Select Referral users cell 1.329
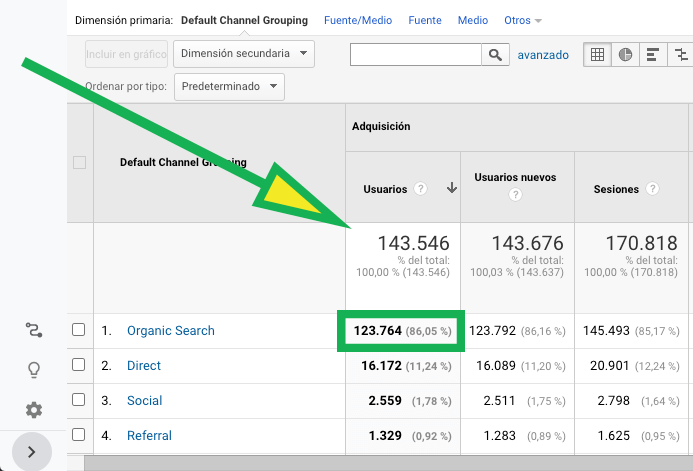This screenshot has height=471, width=693. [x=385, y=435]
